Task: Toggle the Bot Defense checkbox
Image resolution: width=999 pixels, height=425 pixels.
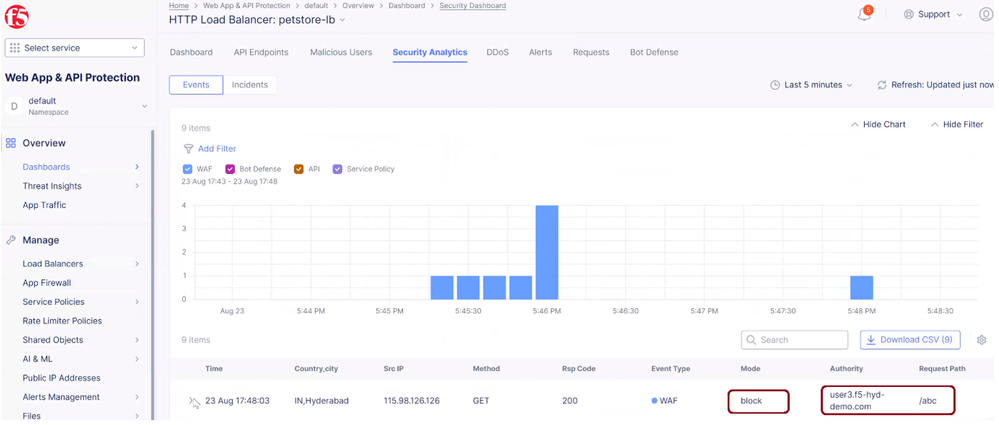Action: pos(230,169)
